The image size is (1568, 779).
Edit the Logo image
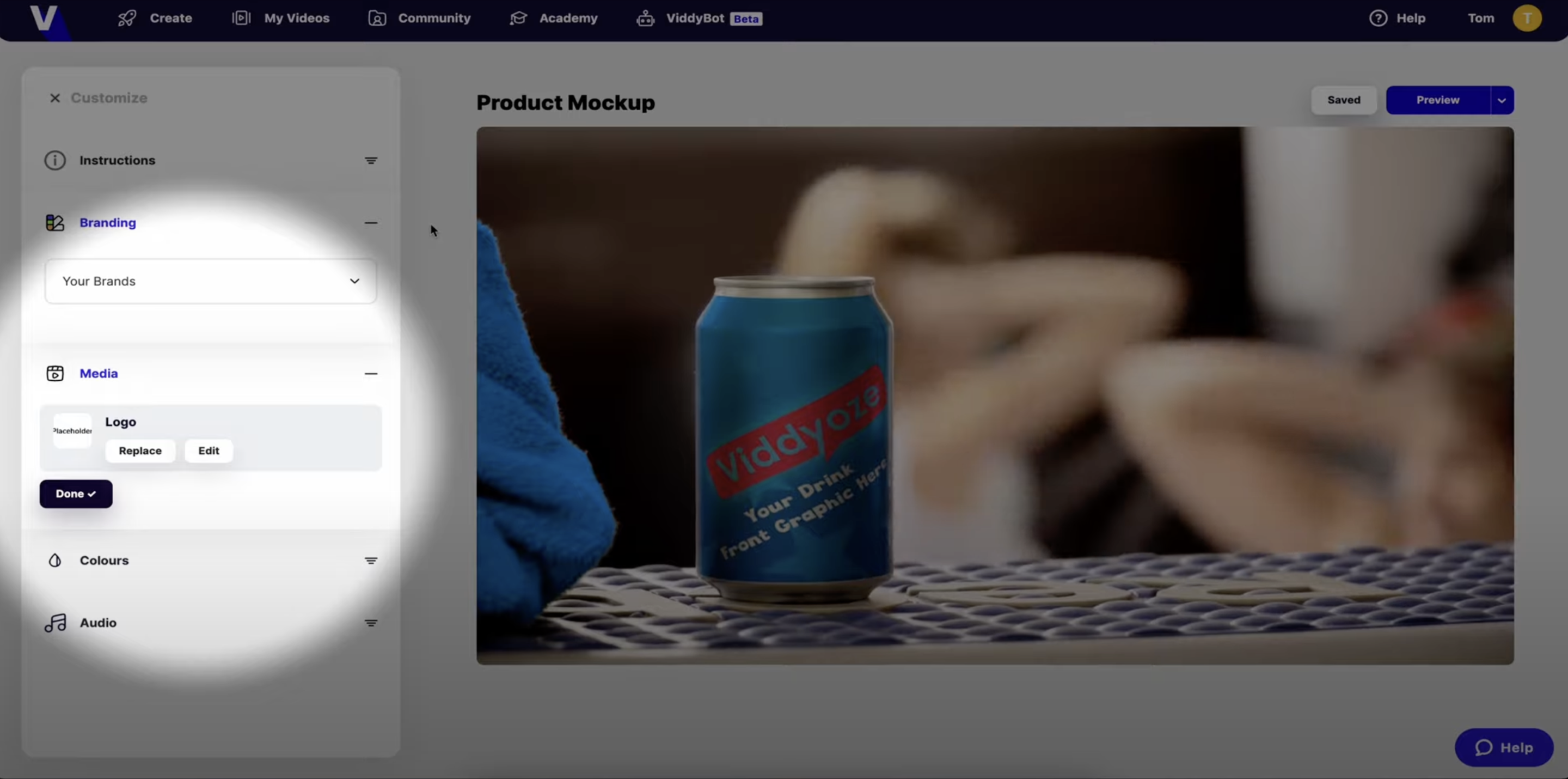208,451
